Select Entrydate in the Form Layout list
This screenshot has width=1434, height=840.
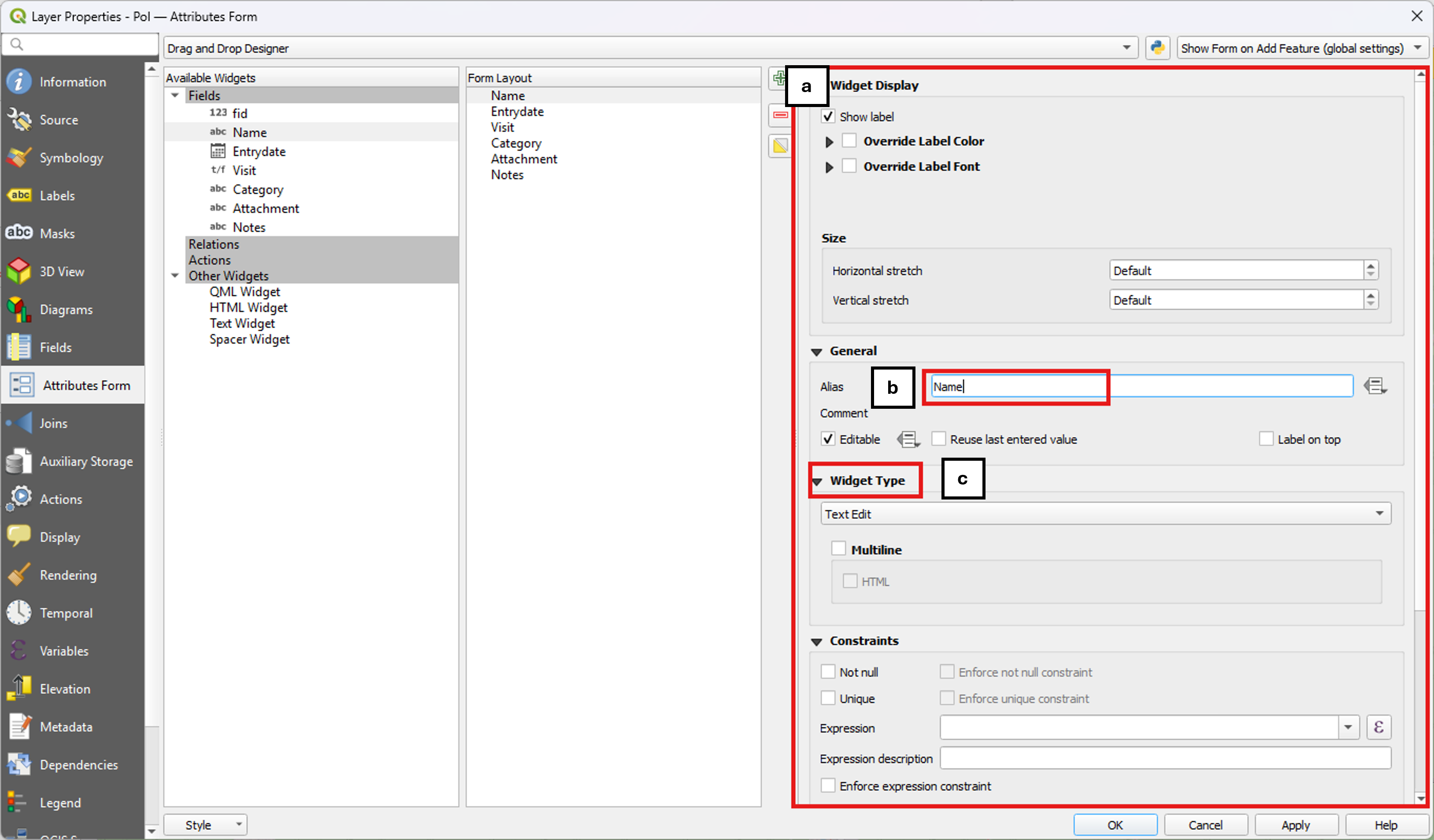tap(517, 111)
